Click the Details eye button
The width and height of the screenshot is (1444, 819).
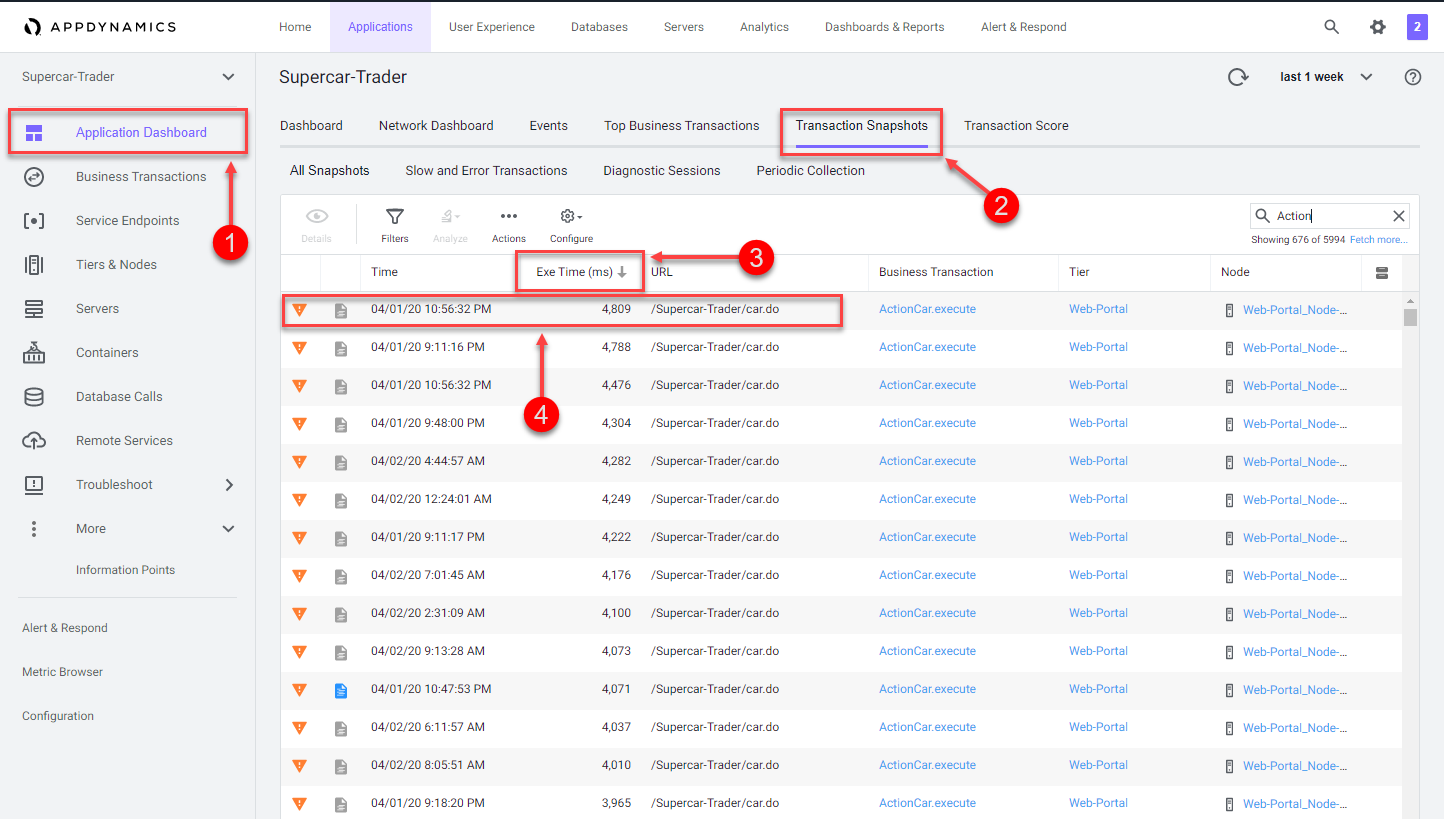pyautogui.click(x=317, y=225)
